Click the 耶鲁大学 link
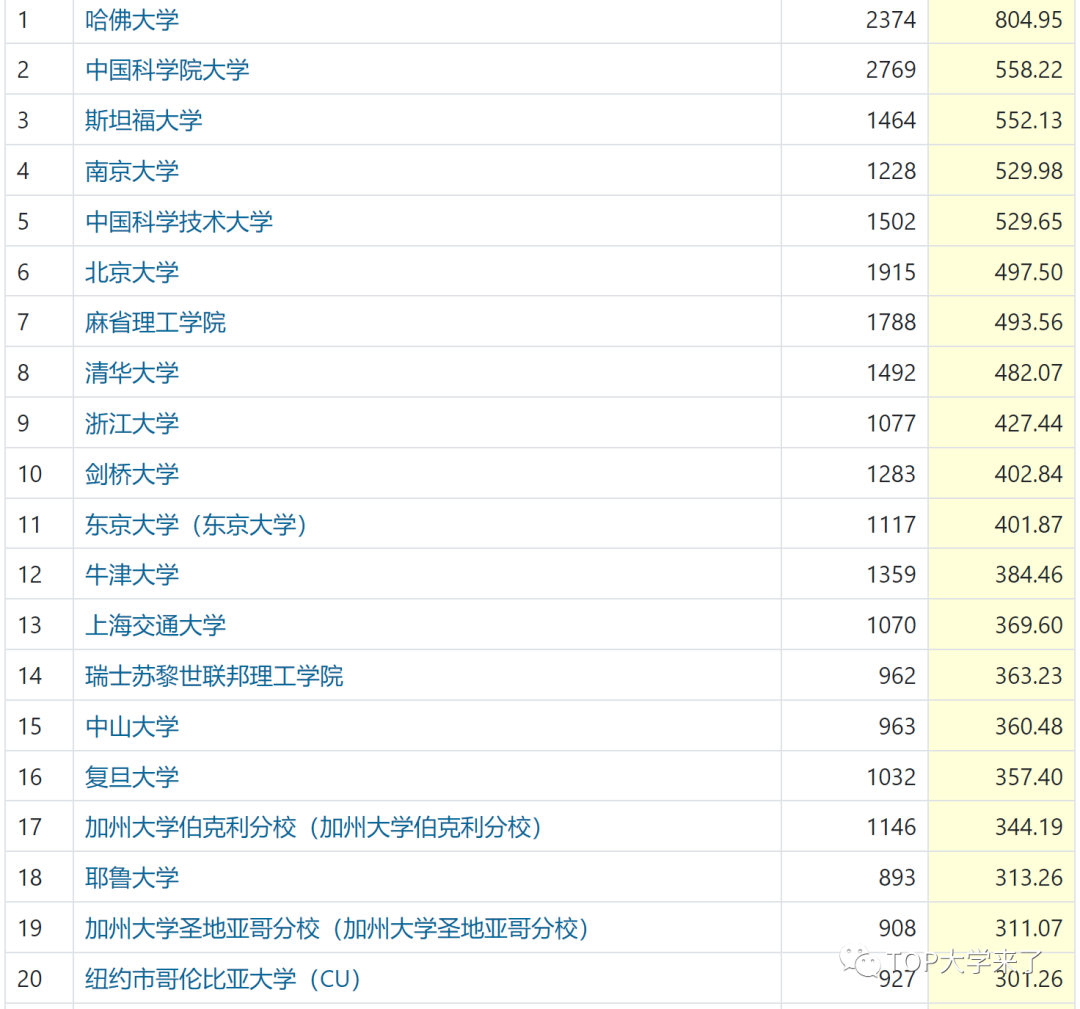 pos(132,878)
